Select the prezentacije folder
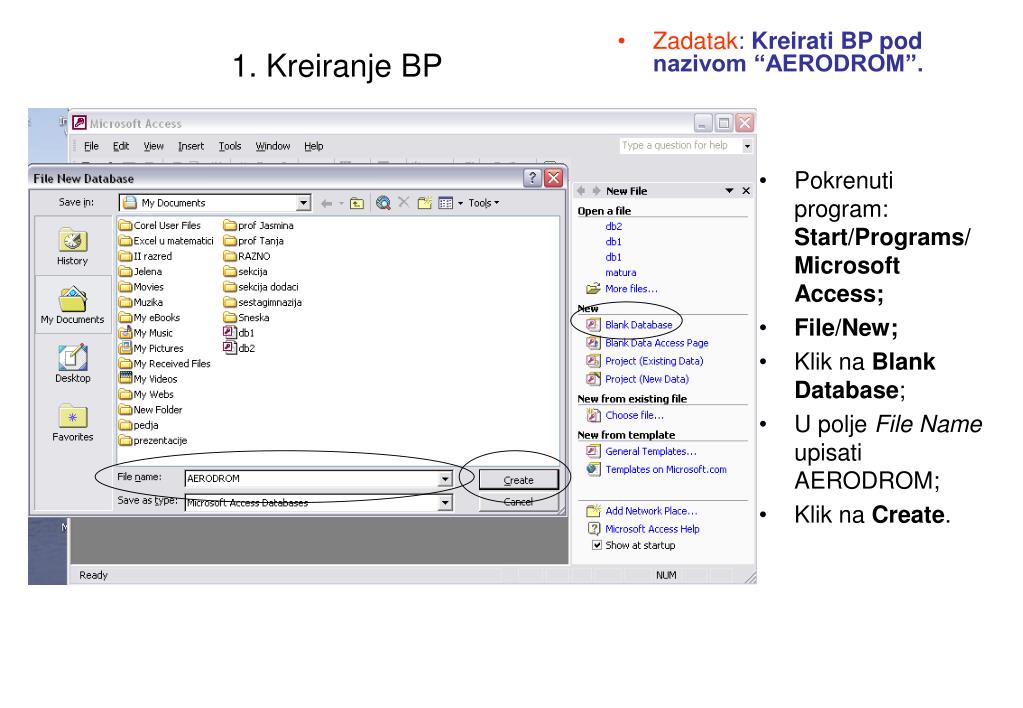This screenshot has width=1023, height=708. (153, 441)
